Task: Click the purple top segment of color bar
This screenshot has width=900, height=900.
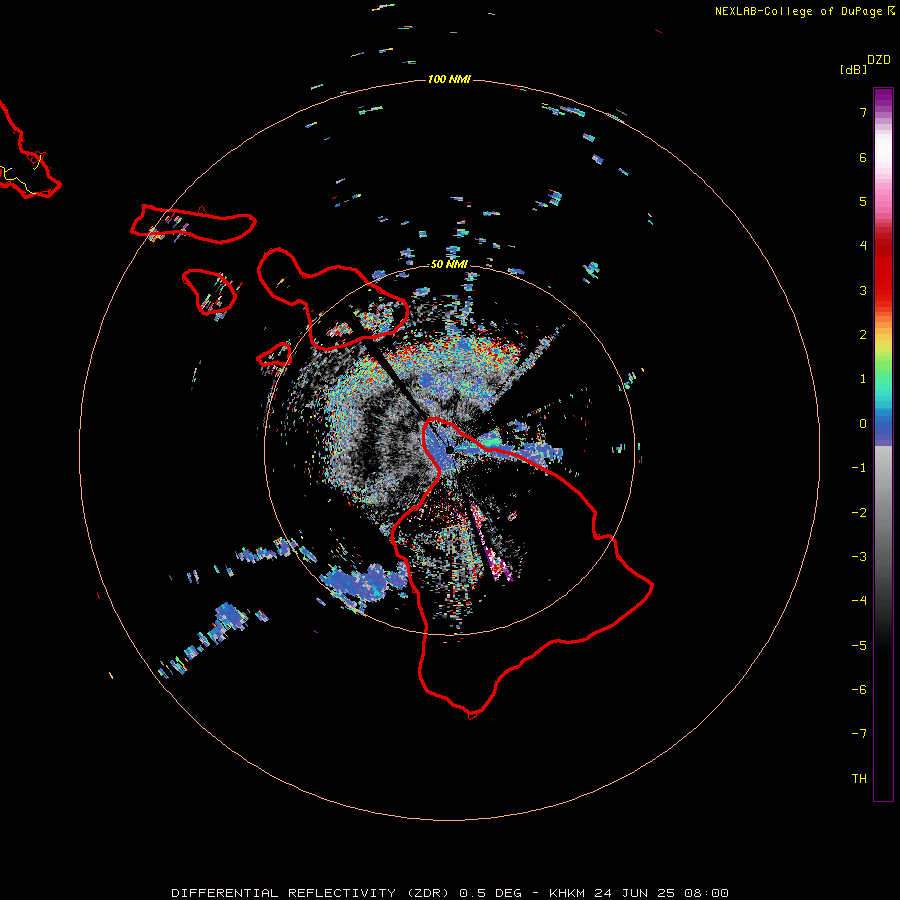Action: click(883, 99)
